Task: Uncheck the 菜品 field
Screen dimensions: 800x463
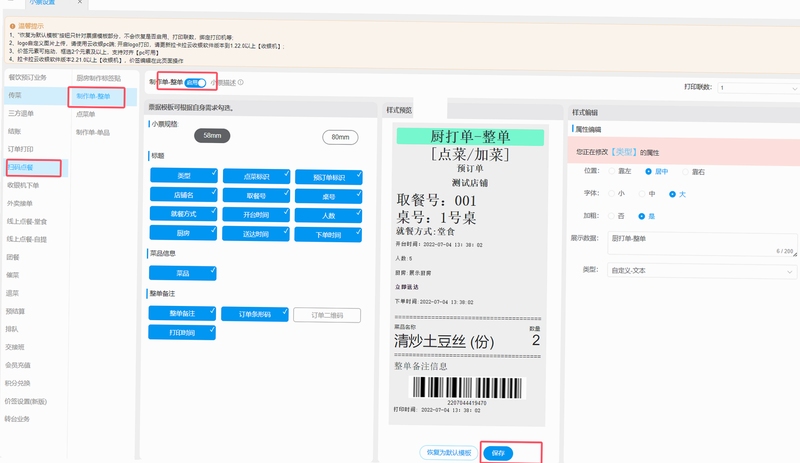Action: (183, 273)
